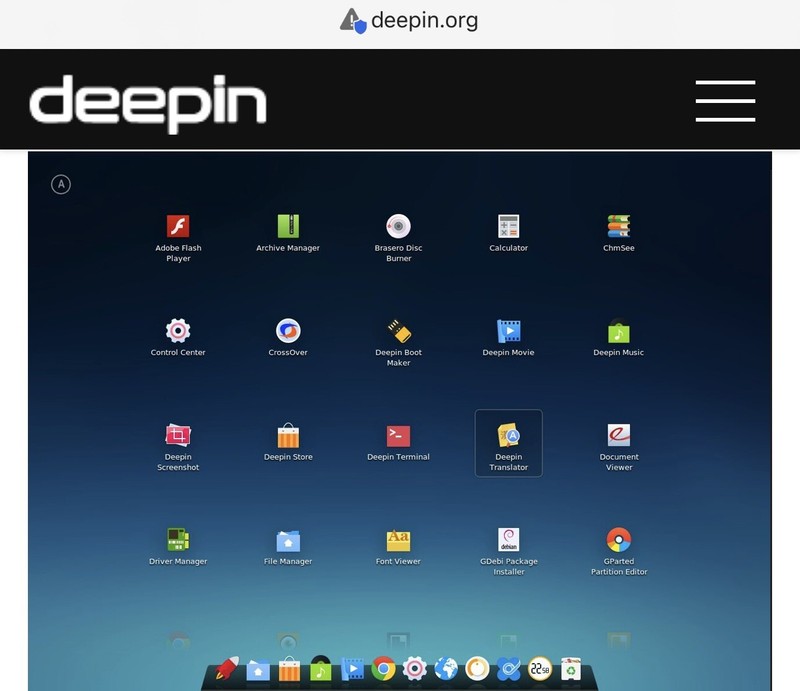Click the blue four-lobed icon in dock
The width and height of the screenshot is (800, 691).
point(509,669)
